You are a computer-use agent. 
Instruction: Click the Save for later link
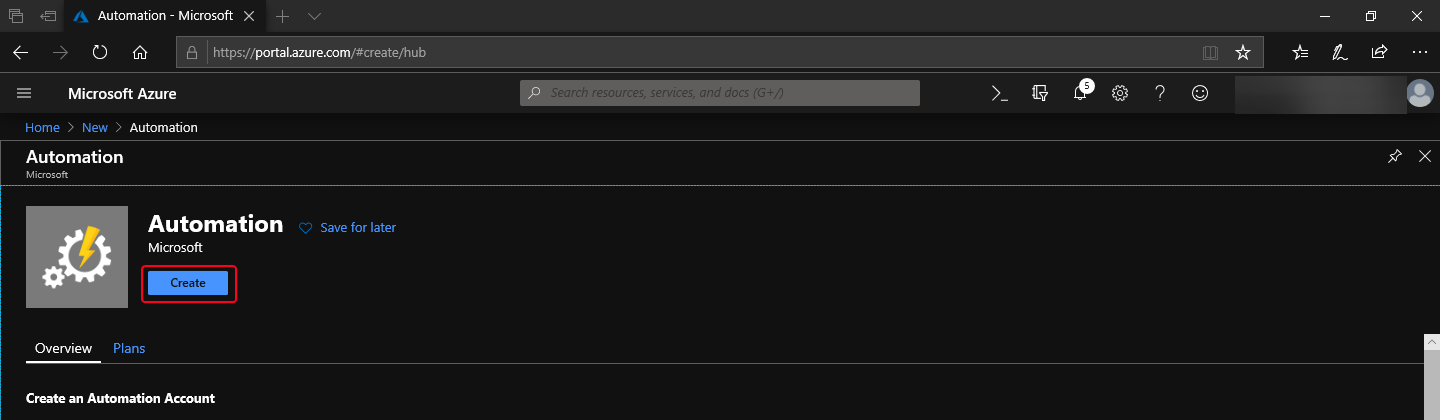tap(358, 227)
